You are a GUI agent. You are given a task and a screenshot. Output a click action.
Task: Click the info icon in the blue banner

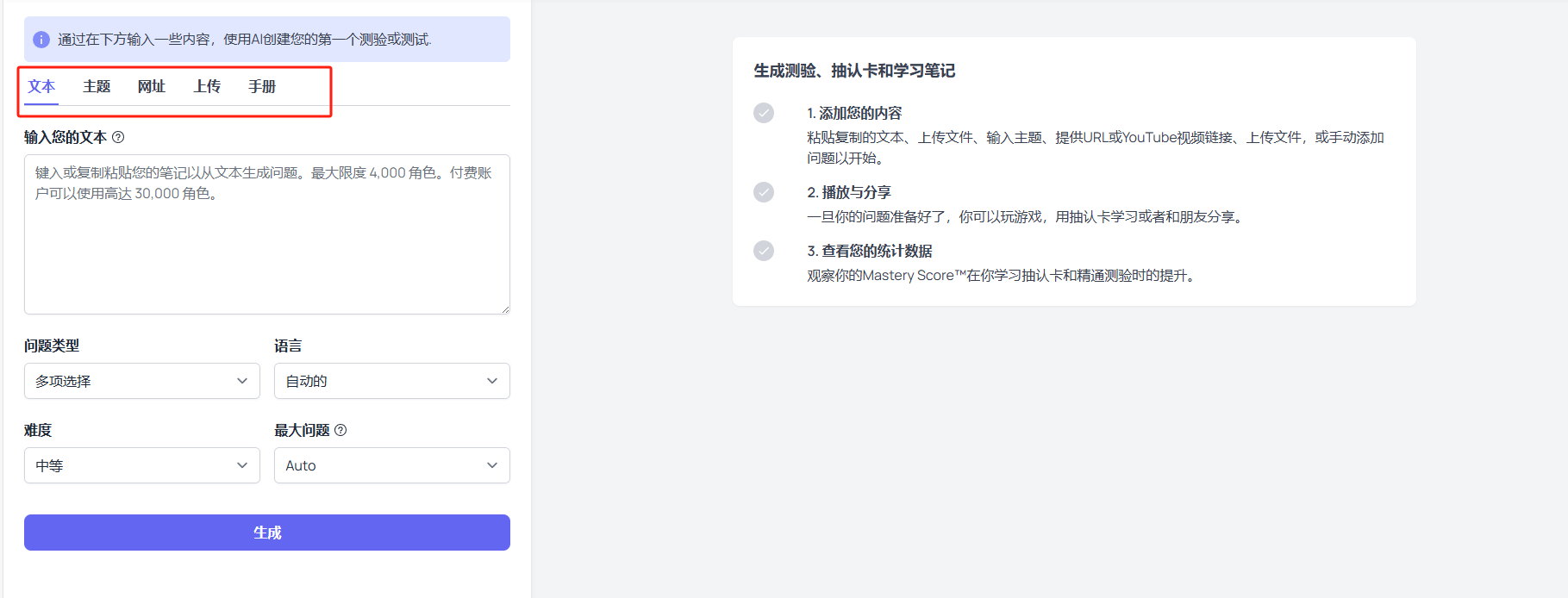(41, 40)
